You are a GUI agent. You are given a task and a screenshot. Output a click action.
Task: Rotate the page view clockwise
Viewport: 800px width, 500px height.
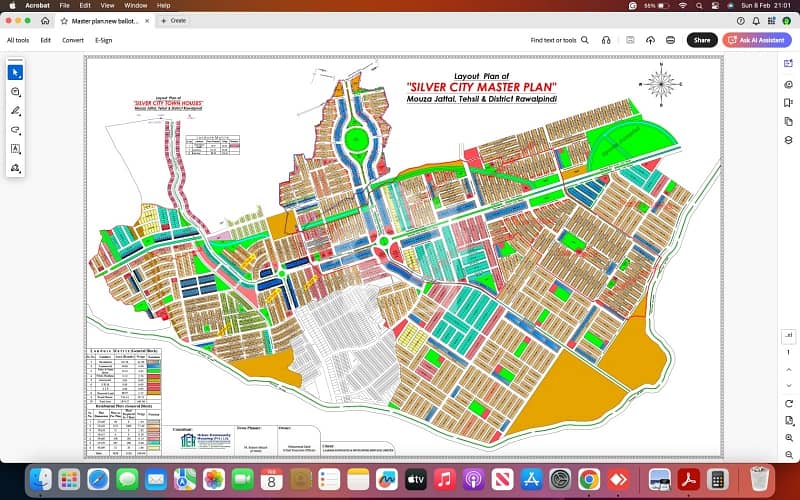point(789,404)
